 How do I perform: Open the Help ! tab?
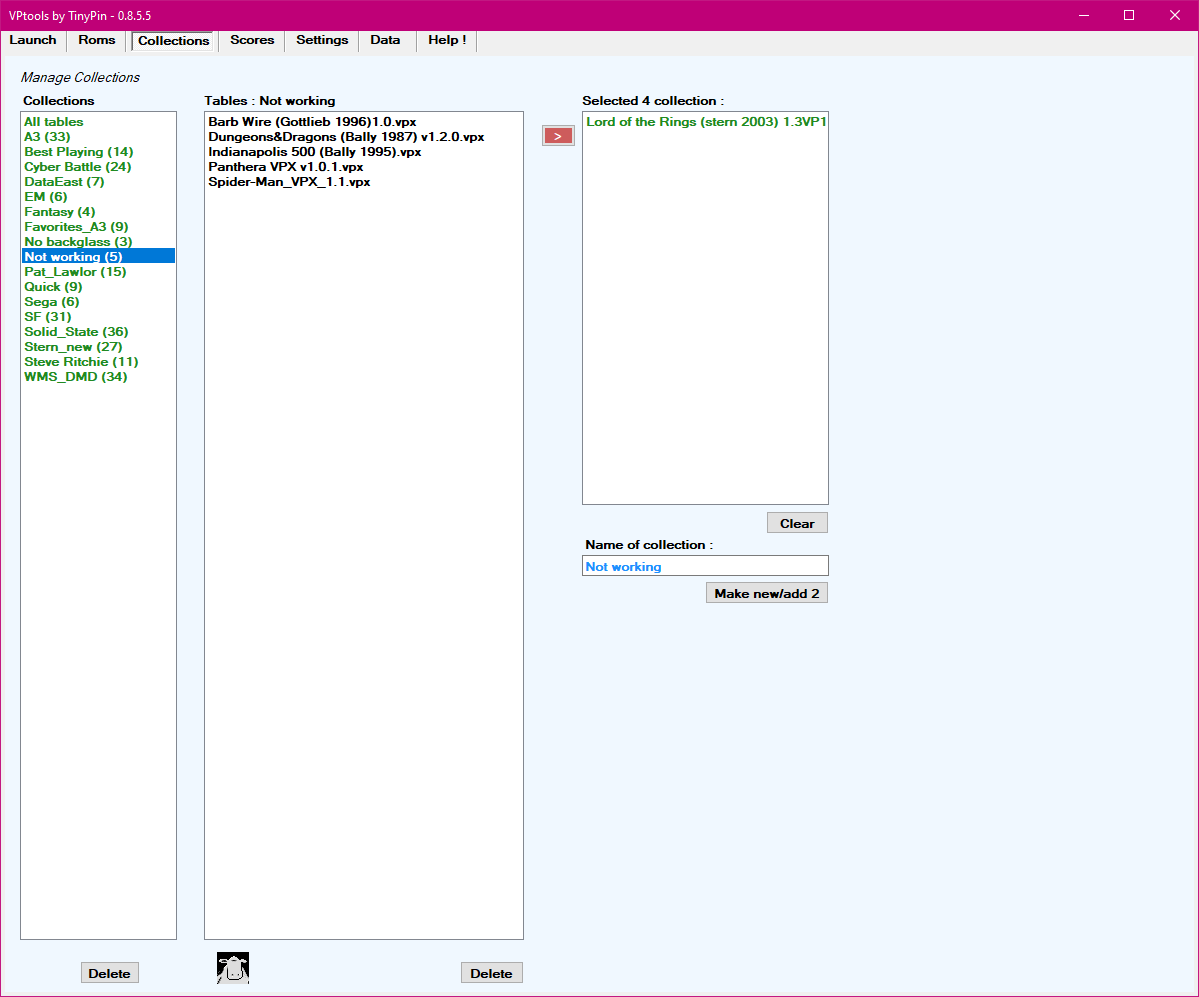[x=447, y=41]
